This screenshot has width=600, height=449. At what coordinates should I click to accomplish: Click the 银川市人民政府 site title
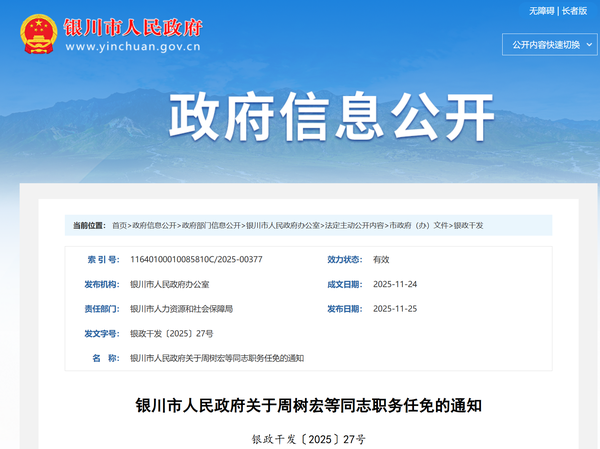(134, 24)
